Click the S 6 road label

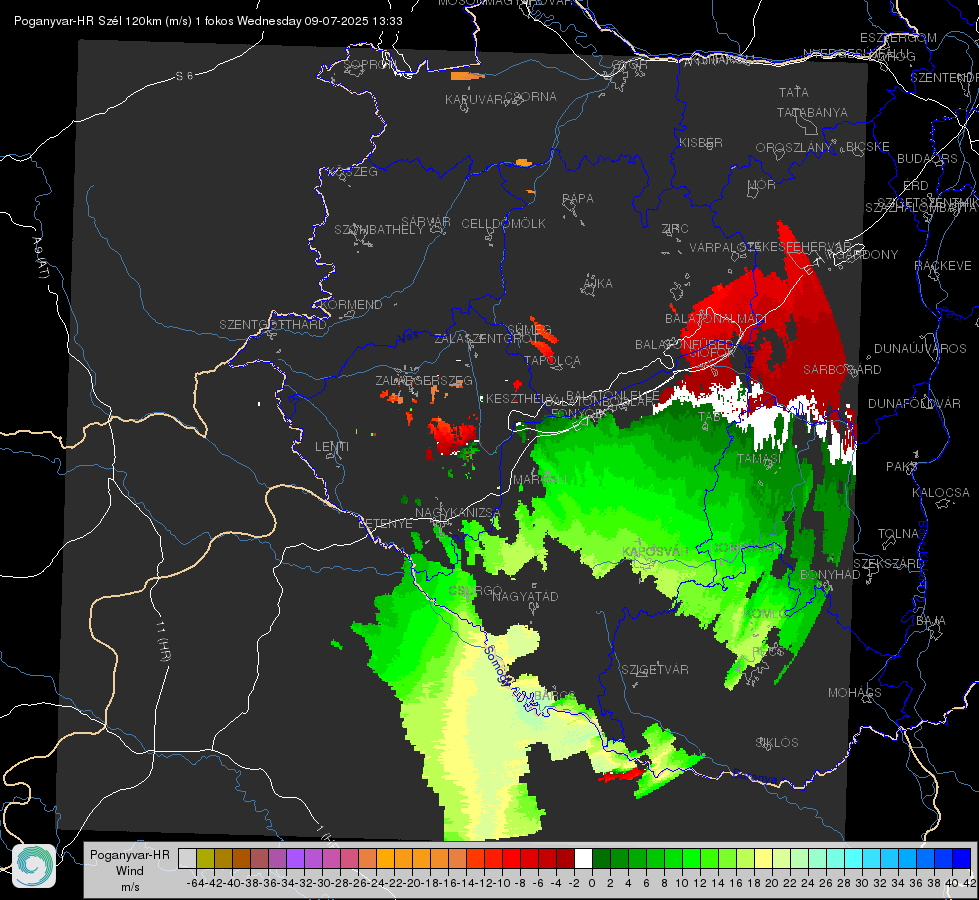pyautogui.click(x=184, y=76)
